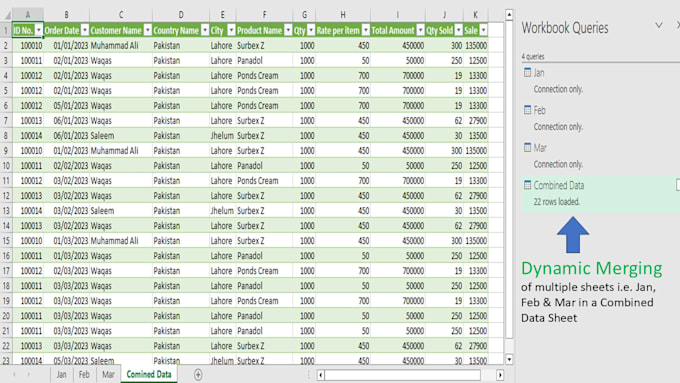Image resolution: width=680 pixels, height=383 pixels.
Task: Switch to the Feb sheet tab
Action: pyautogui.click(x=84, y=374)
